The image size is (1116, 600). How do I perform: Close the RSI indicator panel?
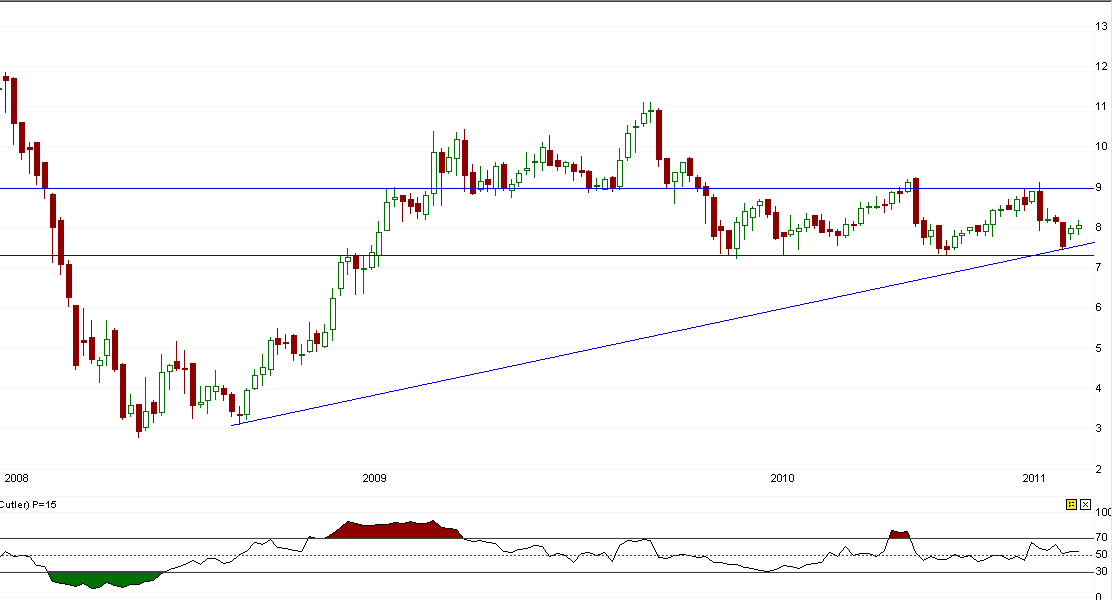[1085, 505]
